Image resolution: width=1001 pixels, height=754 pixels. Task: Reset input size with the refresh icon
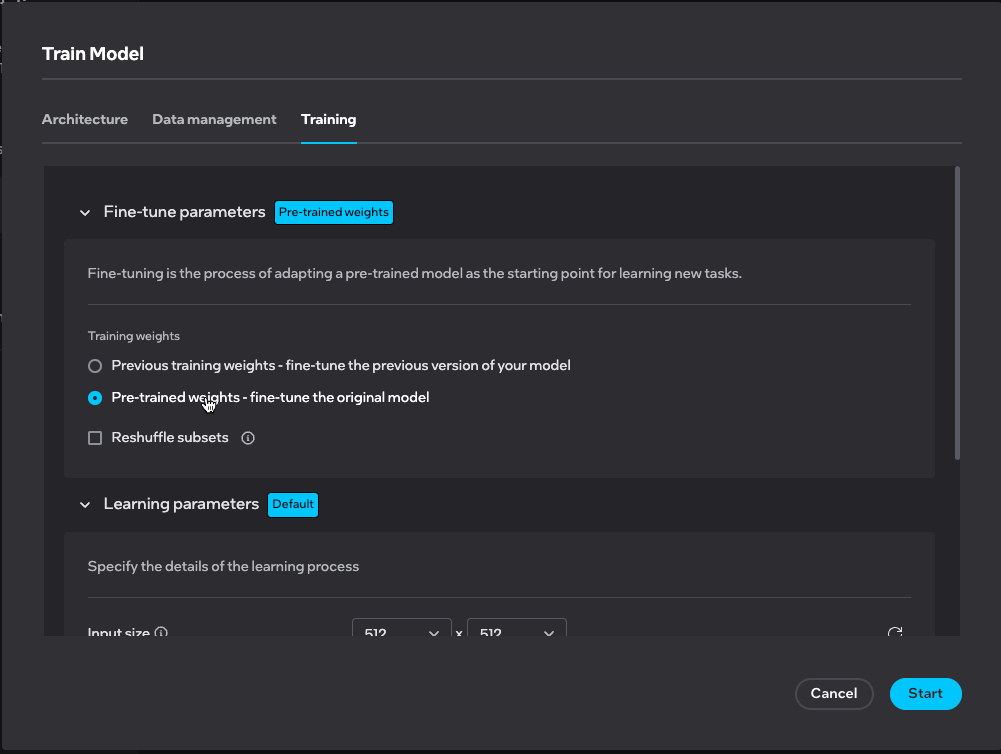pyautogui.click(x=895, y=633)
